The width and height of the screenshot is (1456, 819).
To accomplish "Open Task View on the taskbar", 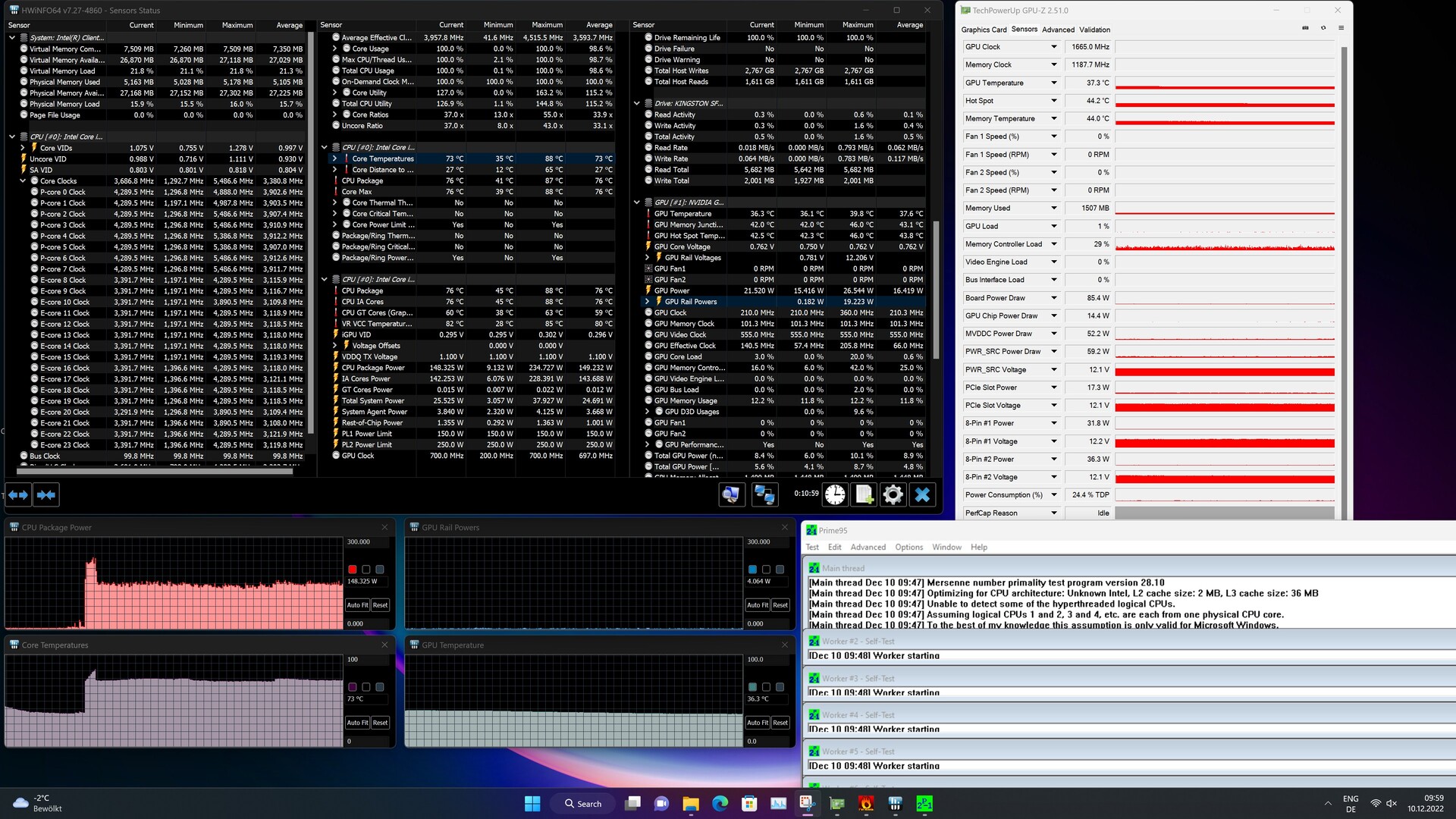I will [633, 803].
